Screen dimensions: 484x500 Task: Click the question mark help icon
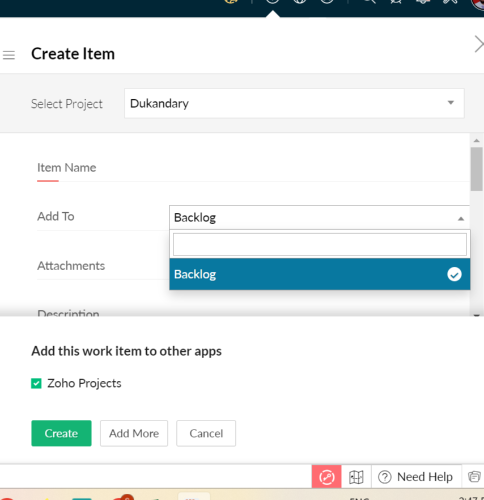(385, 477)
